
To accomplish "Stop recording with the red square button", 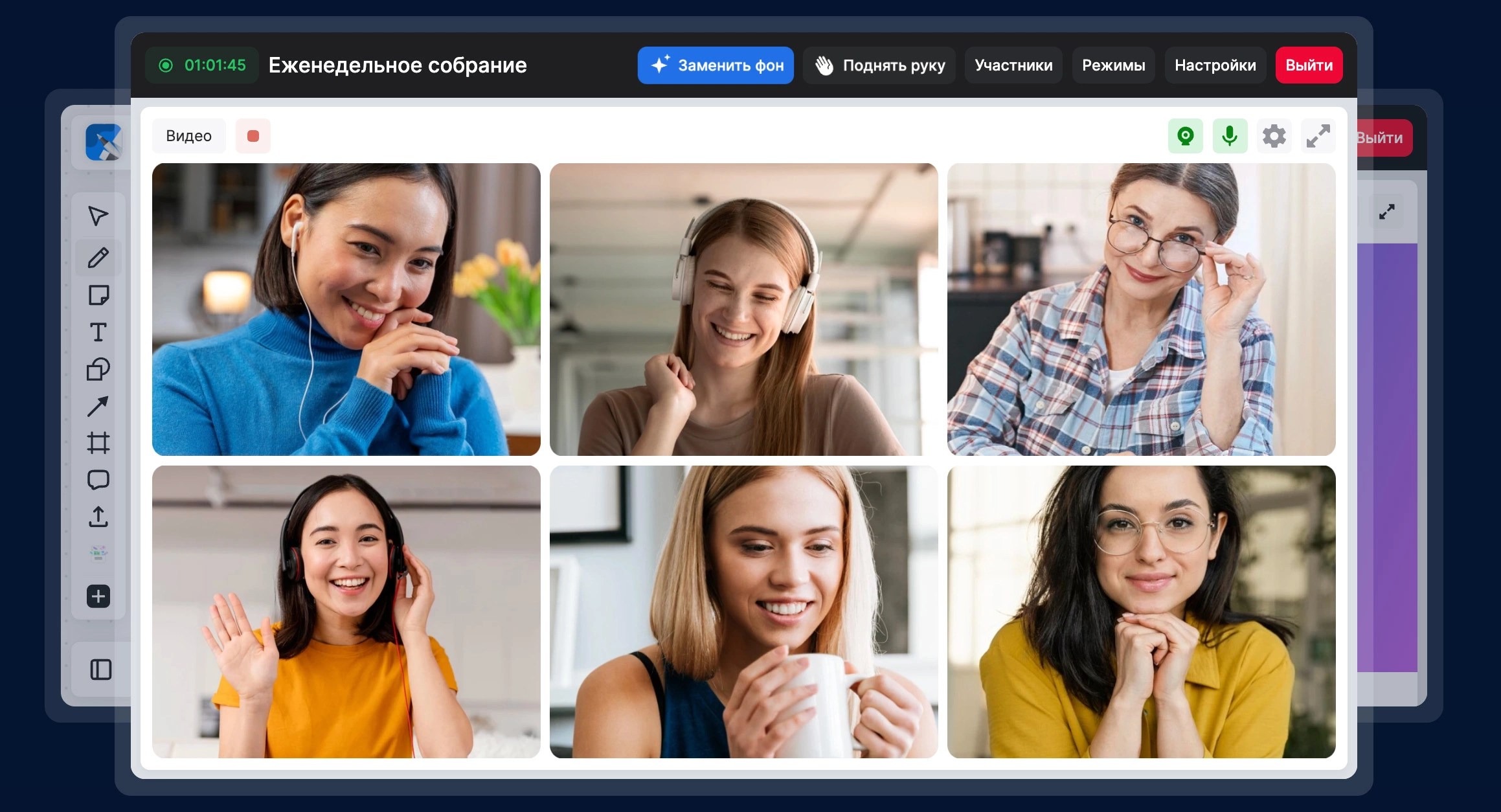I will 253,136.
